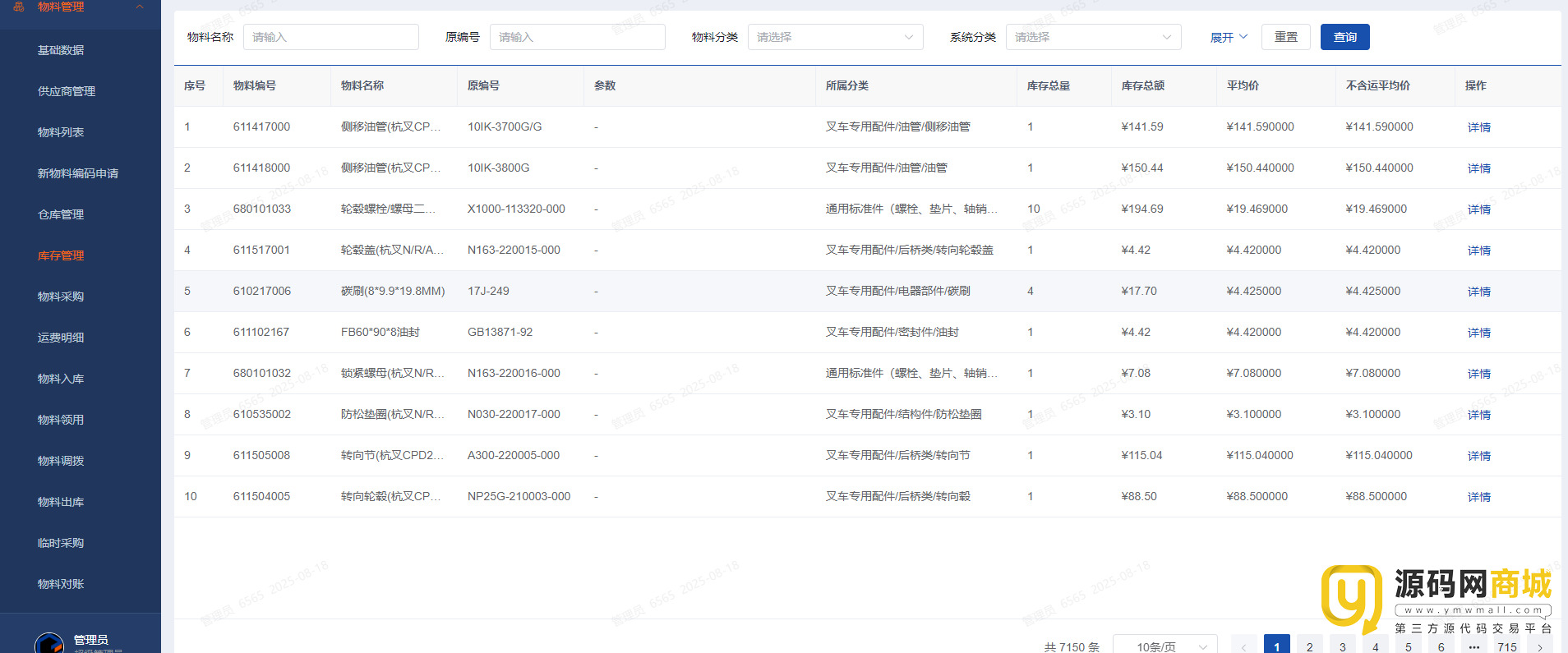Focus the 物料名称 input field
The width and height of the screenshot is (1568, 653).
tap(330, 37)
